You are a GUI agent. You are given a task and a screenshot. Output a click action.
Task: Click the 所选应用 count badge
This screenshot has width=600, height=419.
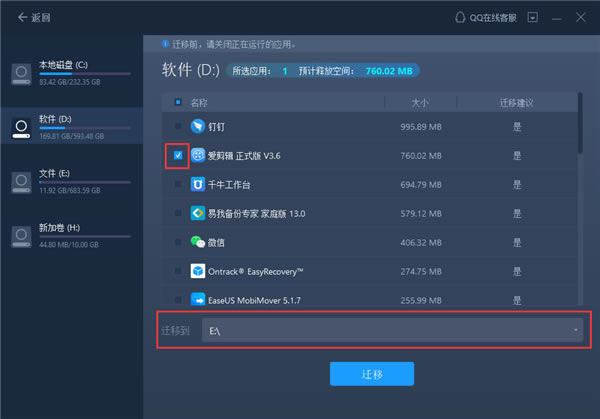pyautogui.click(x=285, y=71)
